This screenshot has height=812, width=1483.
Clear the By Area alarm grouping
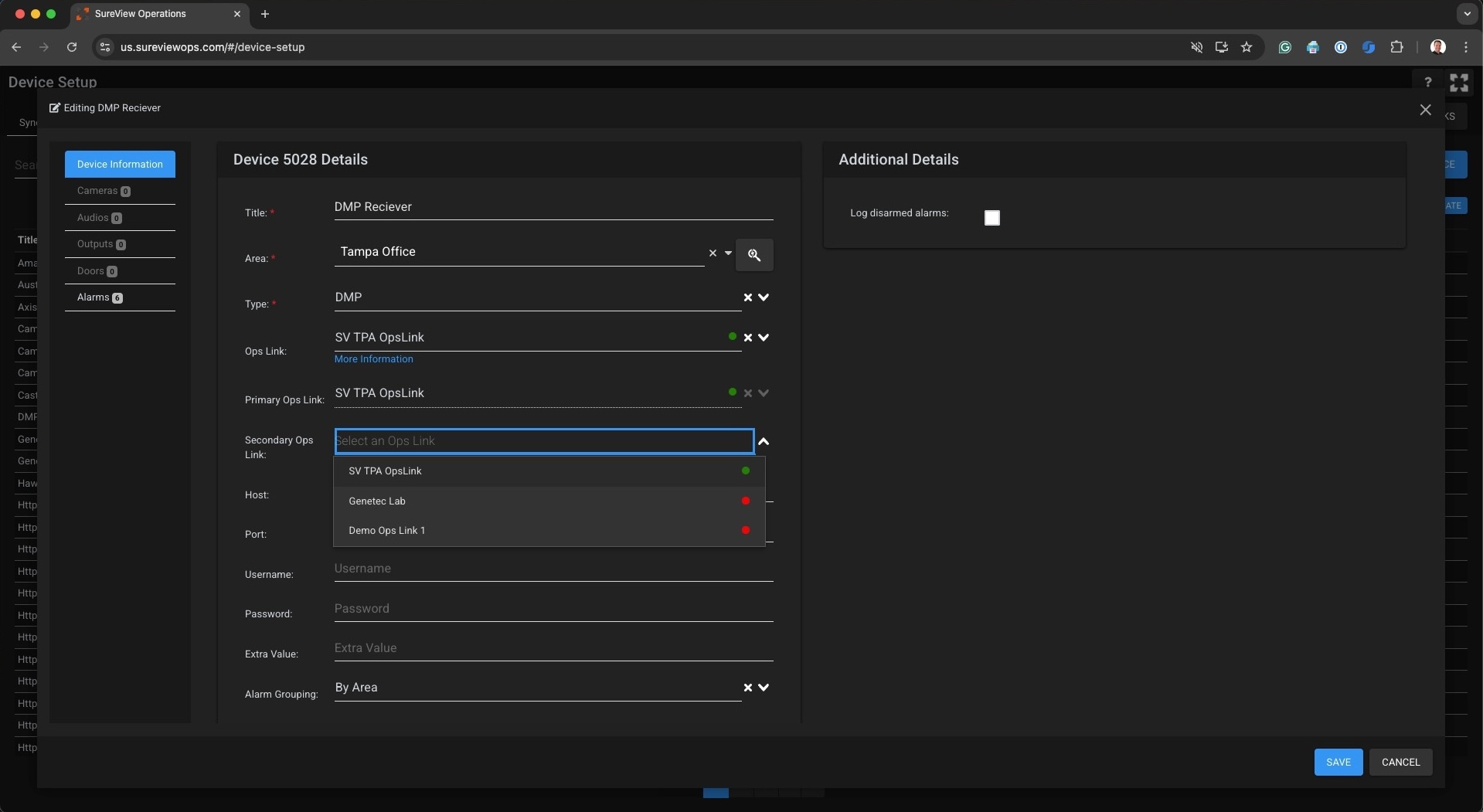[x=747, y=688]
